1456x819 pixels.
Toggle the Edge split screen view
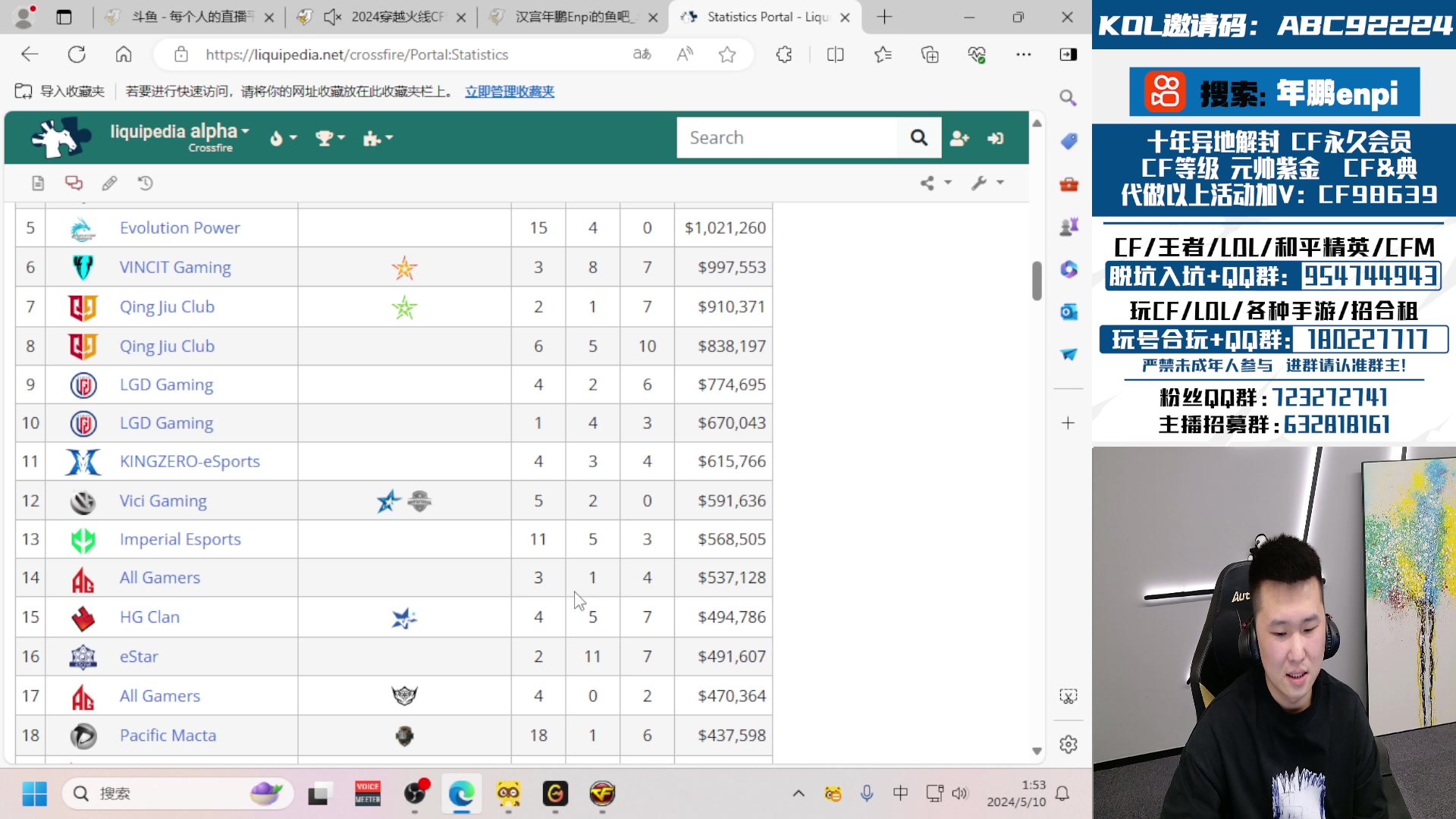point(835,55)
